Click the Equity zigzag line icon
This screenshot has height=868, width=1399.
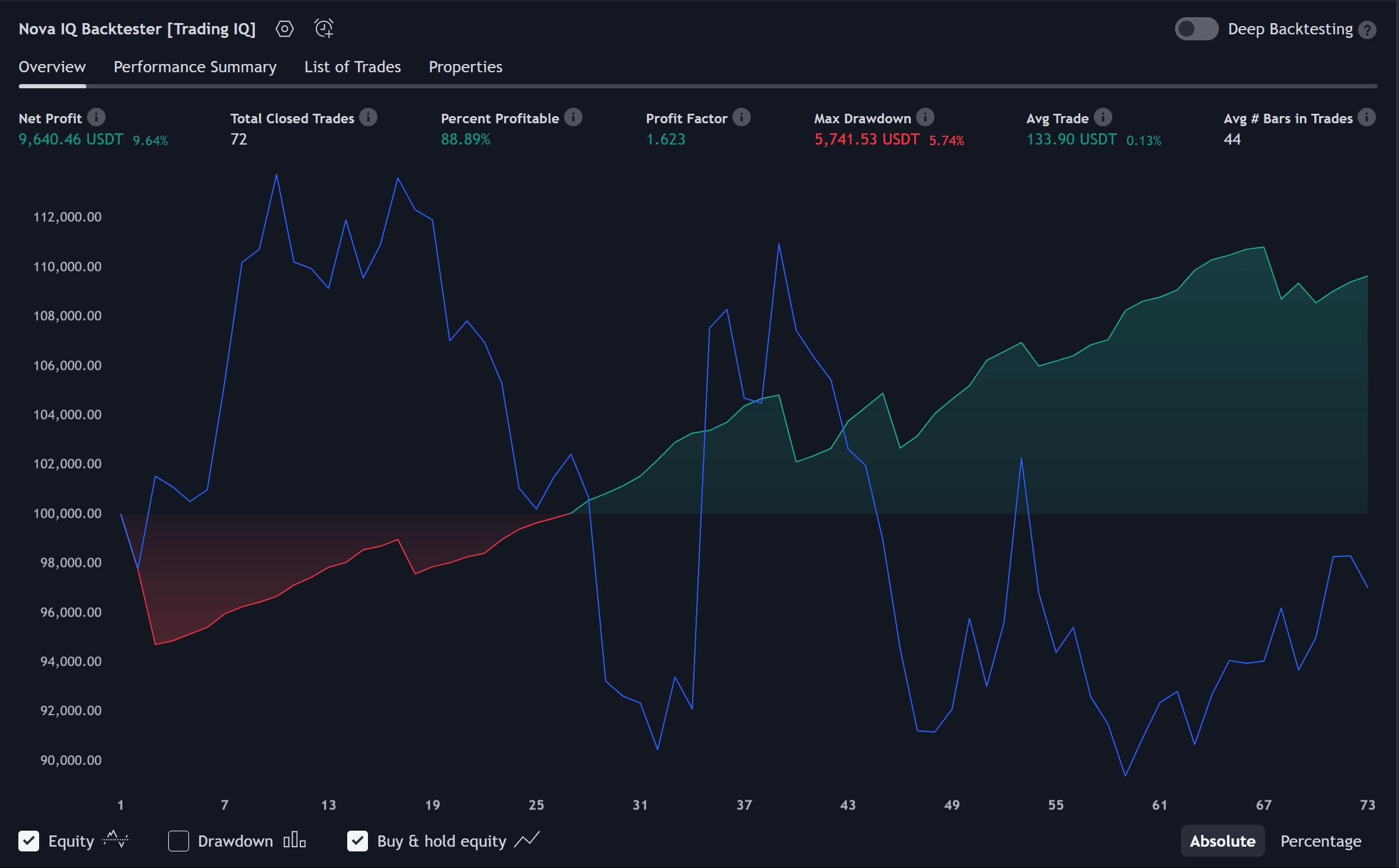[116, 840]
